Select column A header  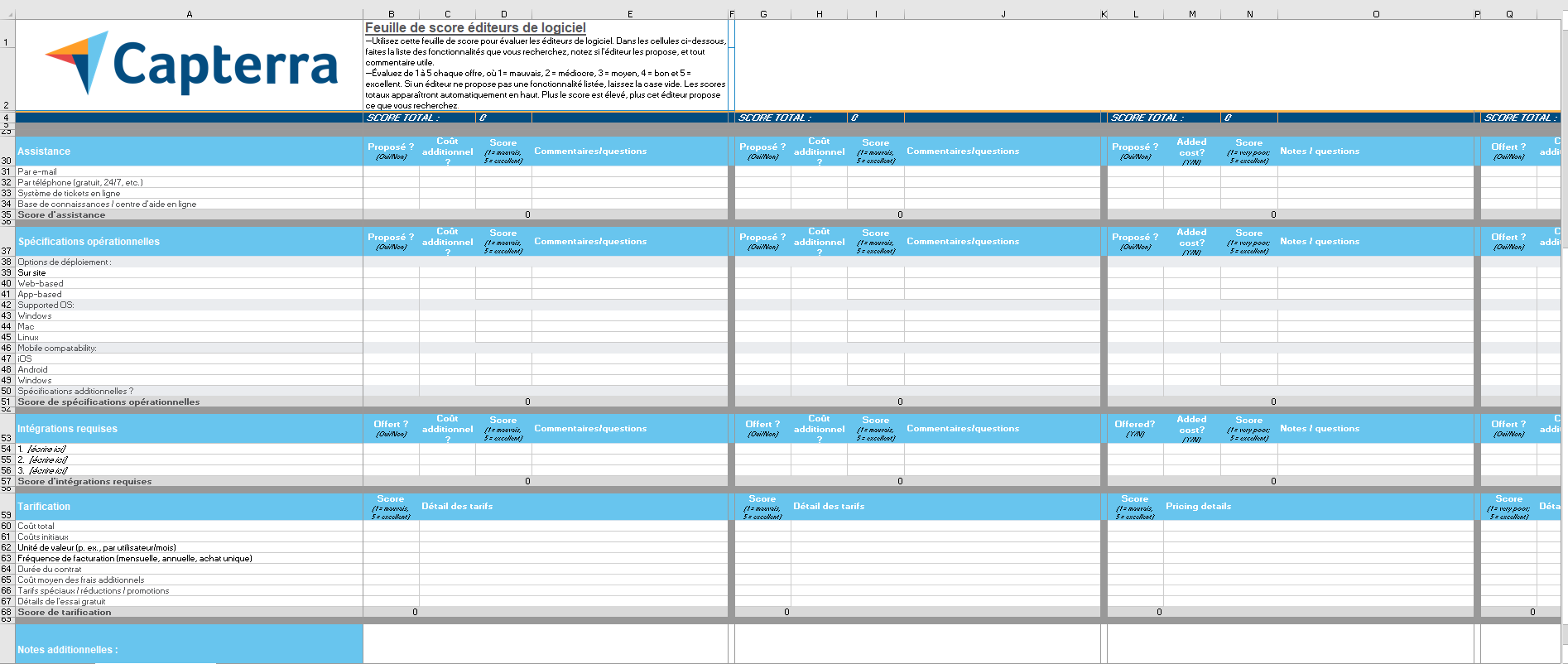(x=190, y=14)
